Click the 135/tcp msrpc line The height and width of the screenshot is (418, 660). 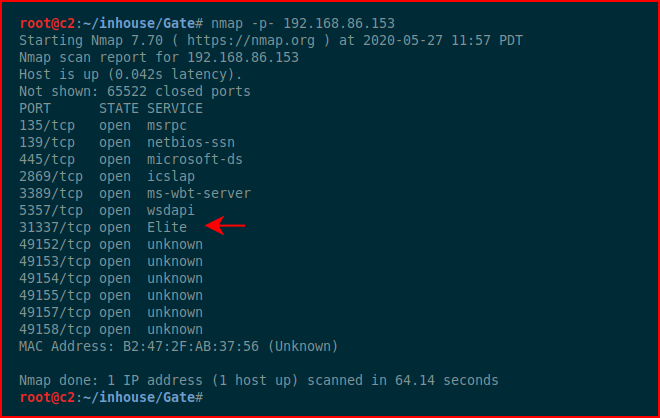(x=103, y=125)
